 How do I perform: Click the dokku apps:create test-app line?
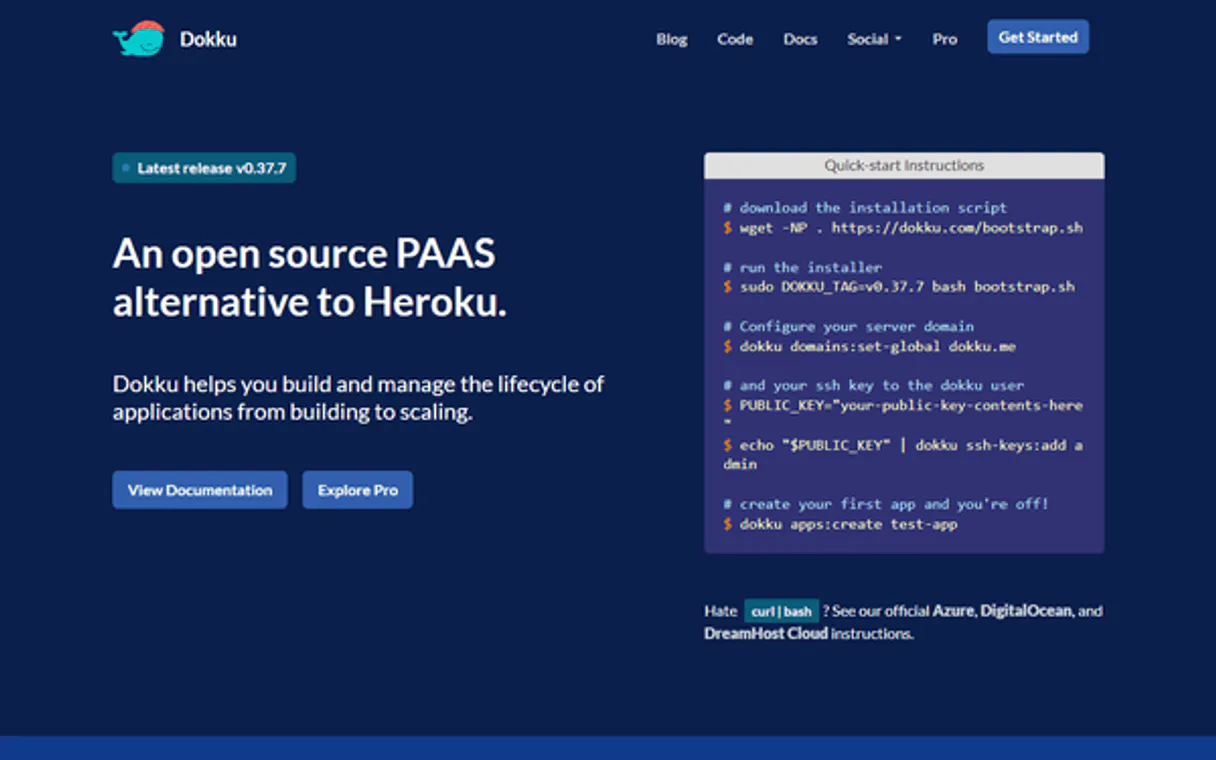coord(847,524)
